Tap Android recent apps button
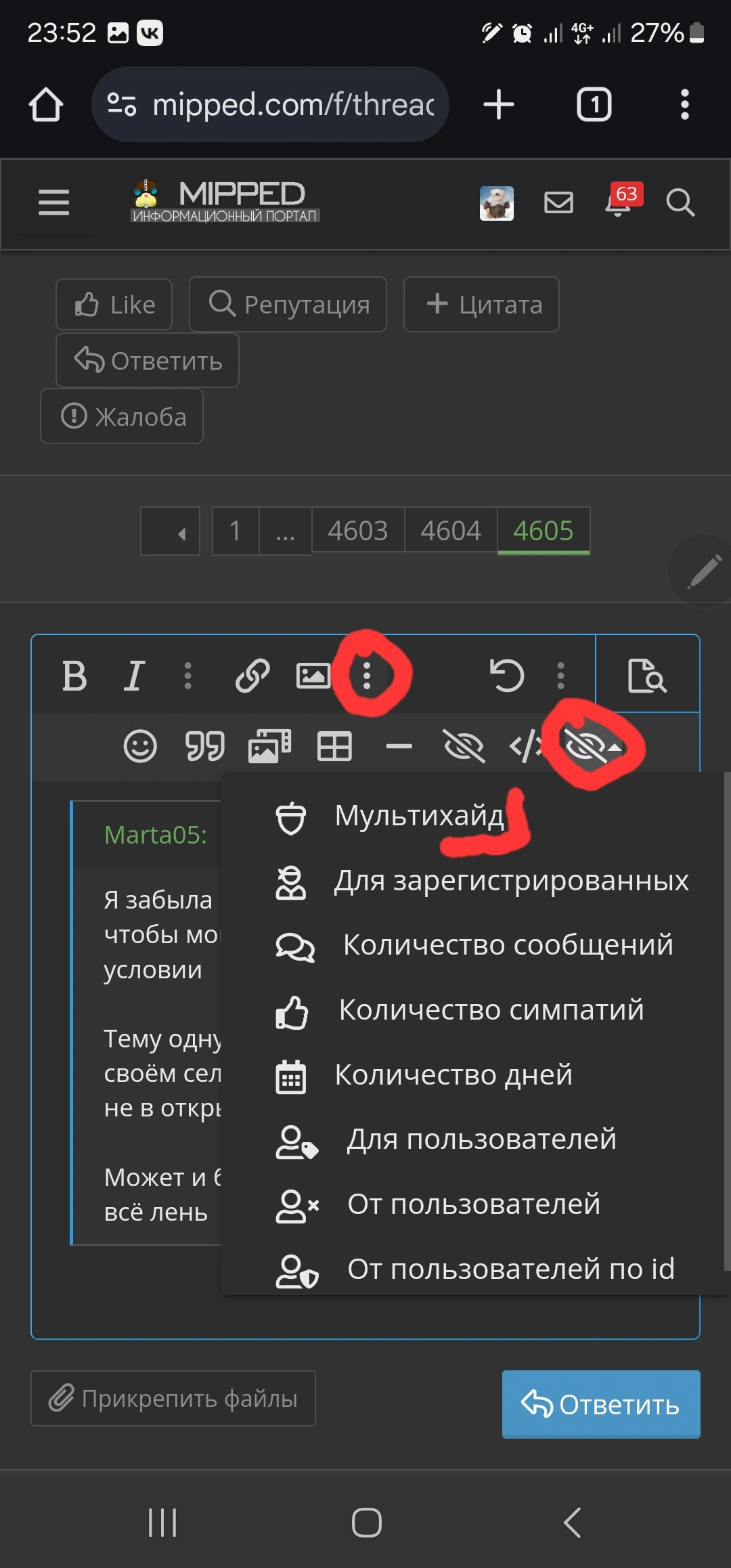Image resolution: width=731 pixels, height=1568 pixels. pos(162,1522)
